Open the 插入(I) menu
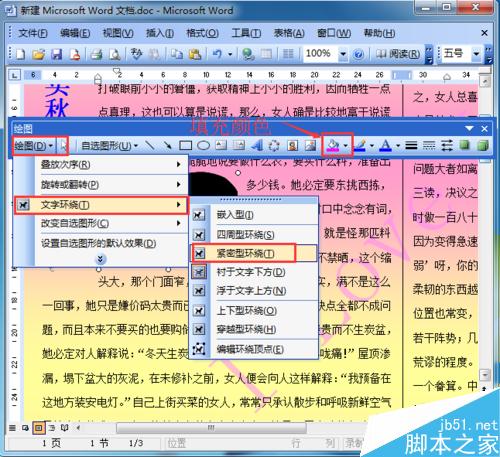This screenshot has width=500, height=457. click(160, 33)
